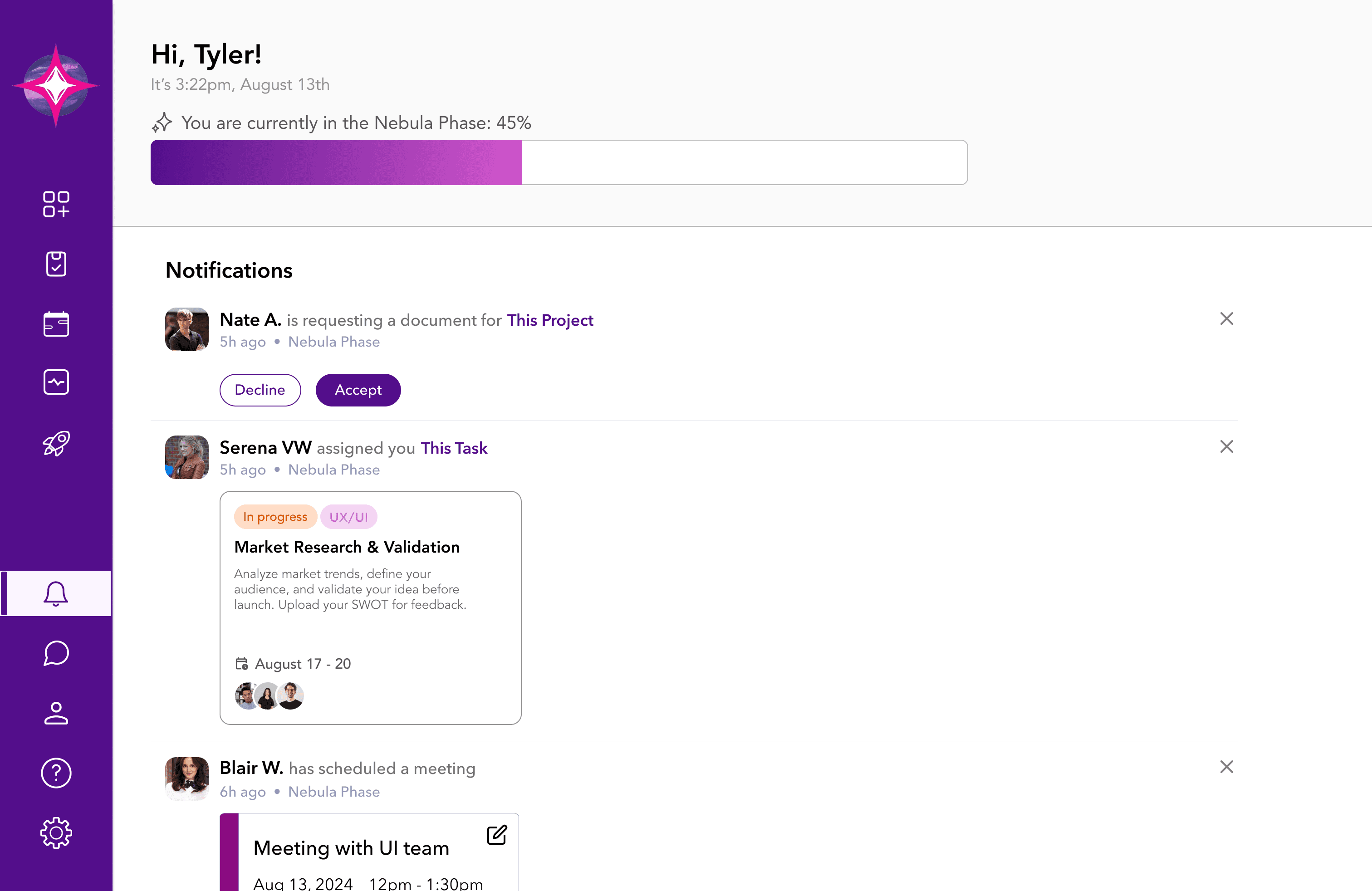Image resolution: width=1372 pixels, height=891 pixels.
Task: Open the settings gear sidebar icon
Action: pos(56,832)
